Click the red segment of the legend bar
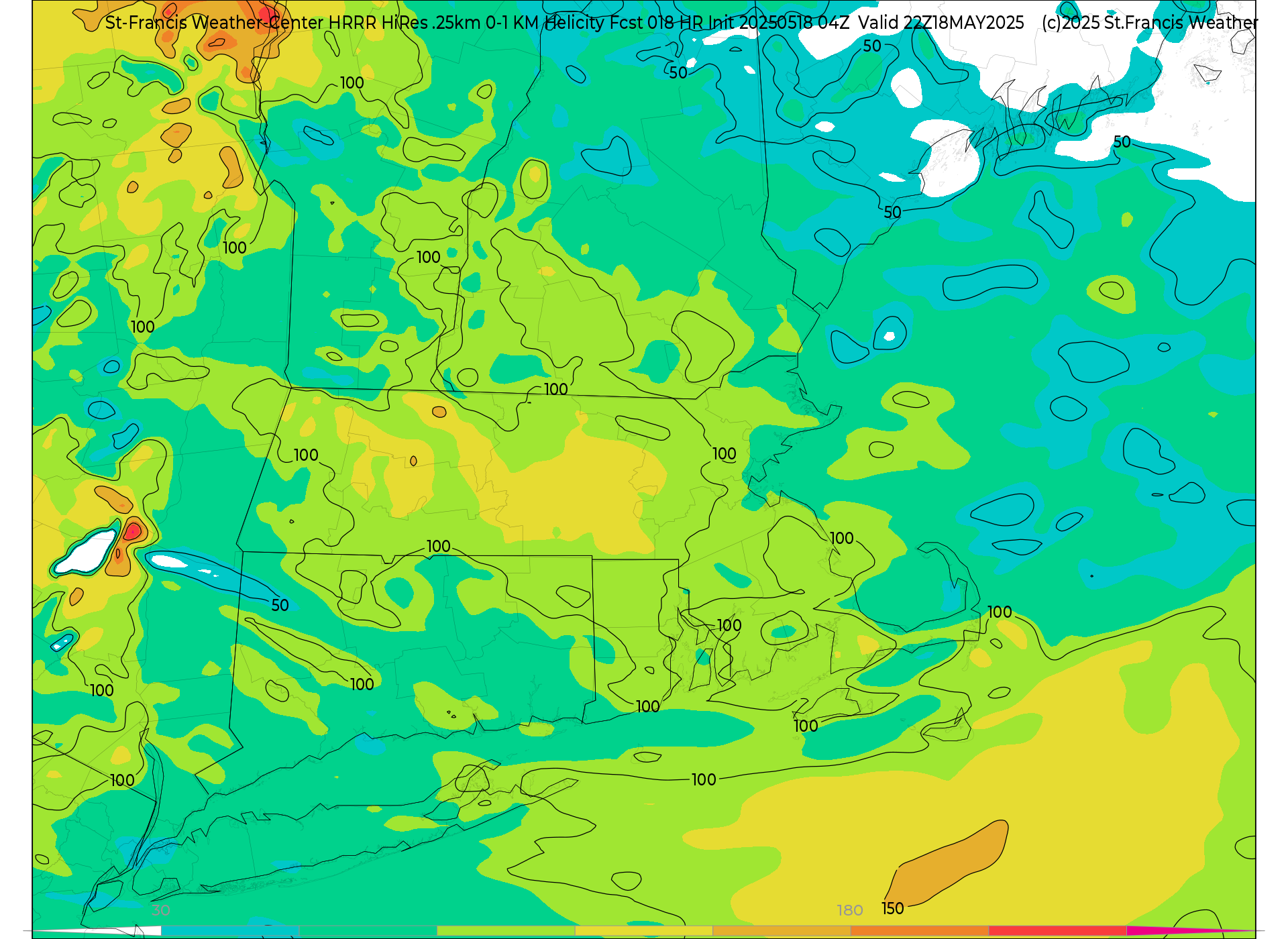The width and height of the screenshot is (1288, 939). coord(1058,930)
